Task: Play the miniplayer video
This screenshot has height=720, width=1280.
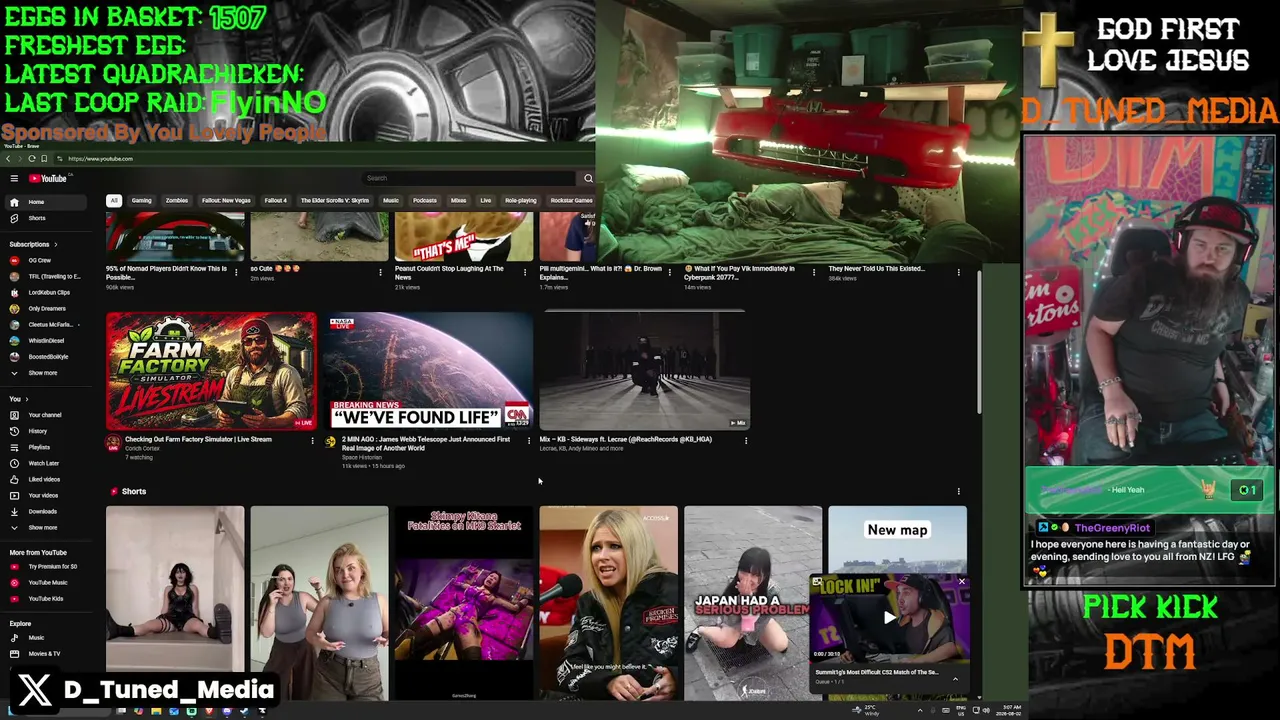Action: pyautogui.click(x=890, y=618)
